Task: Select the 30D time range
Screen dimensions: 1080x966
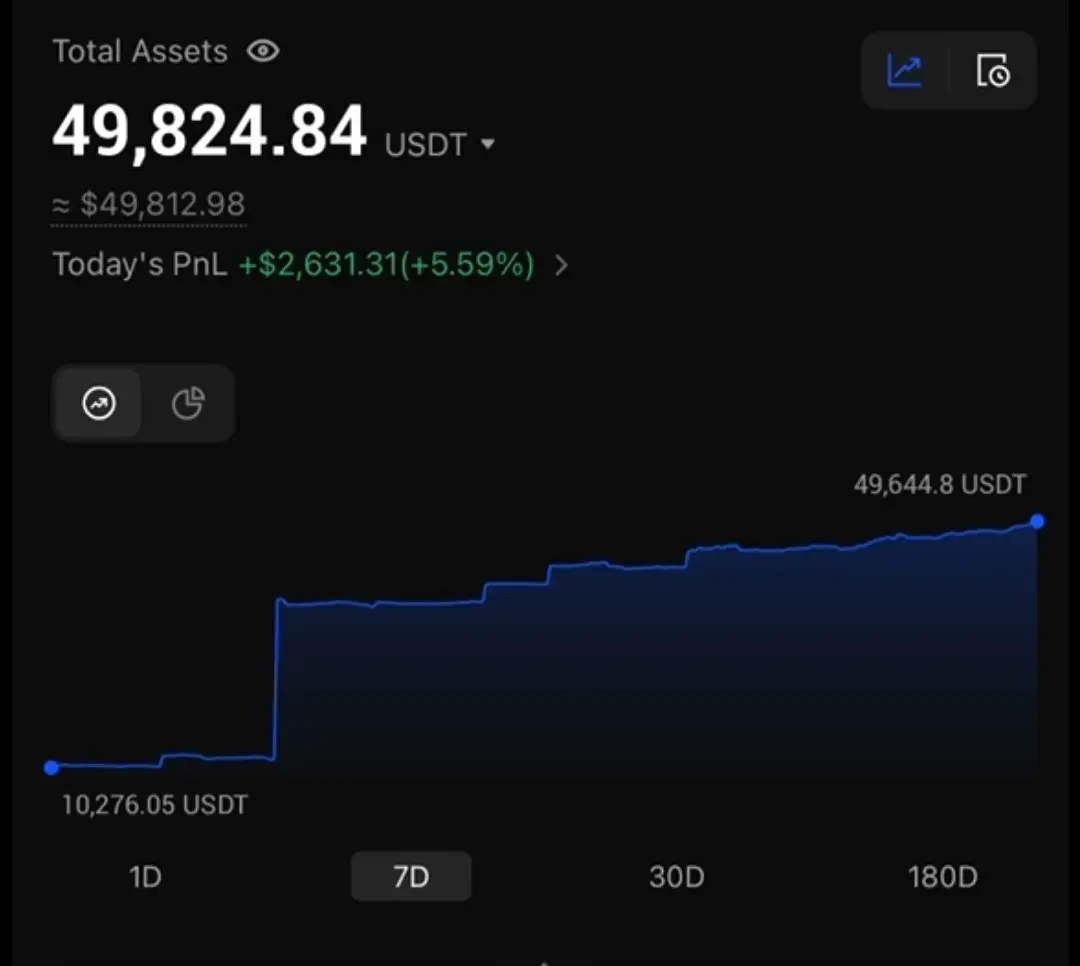Action: [676, 877]
